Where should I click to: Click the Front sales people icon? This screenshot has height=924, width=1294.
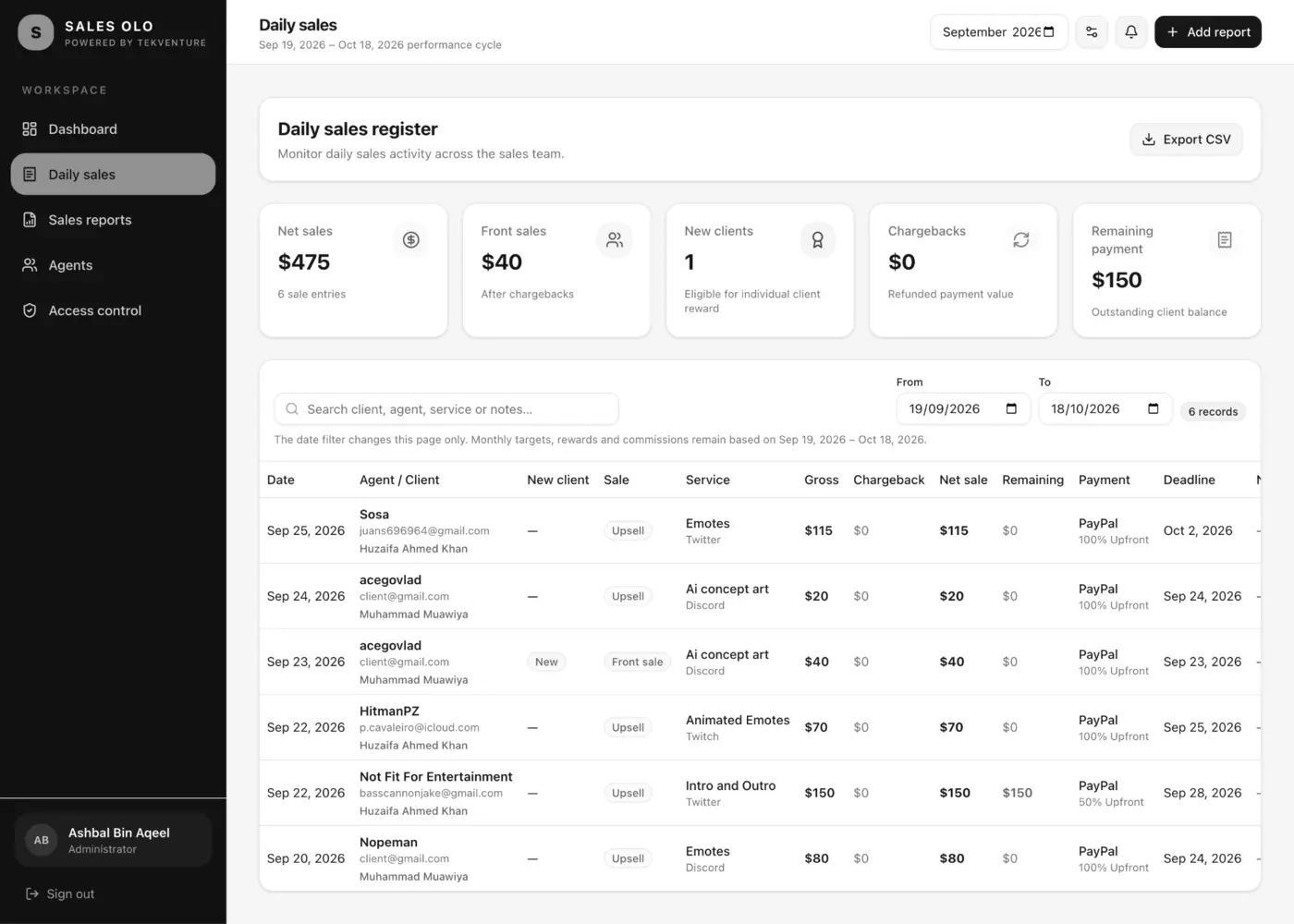pyautogui.click(x=615, y=240)
